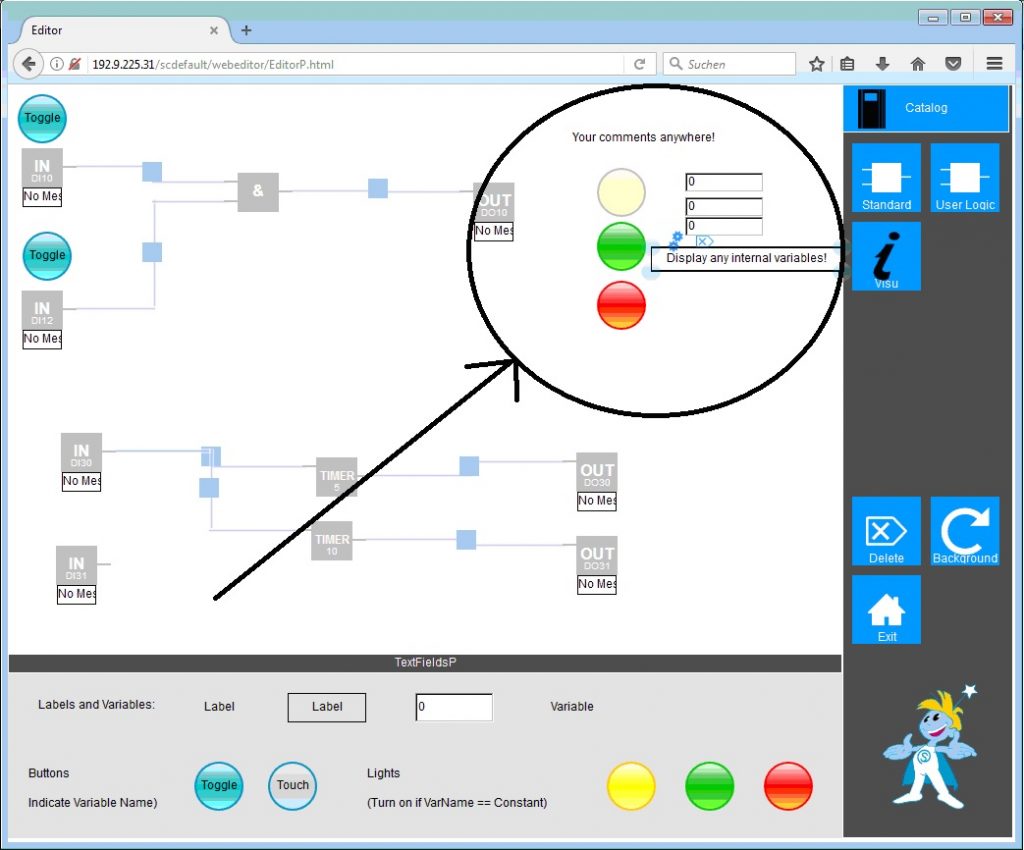
Task: Open the downloads list
Action: coord(882,63)
